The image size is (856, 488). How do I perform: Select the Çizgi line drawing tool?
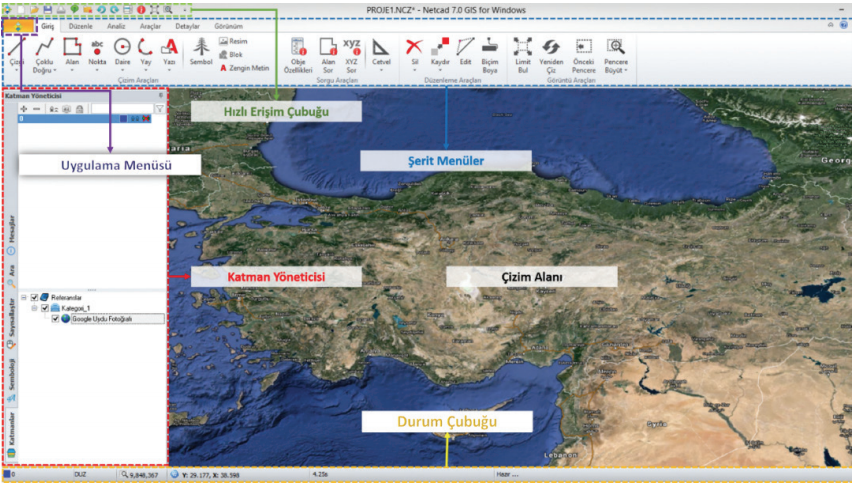[17, 48]
